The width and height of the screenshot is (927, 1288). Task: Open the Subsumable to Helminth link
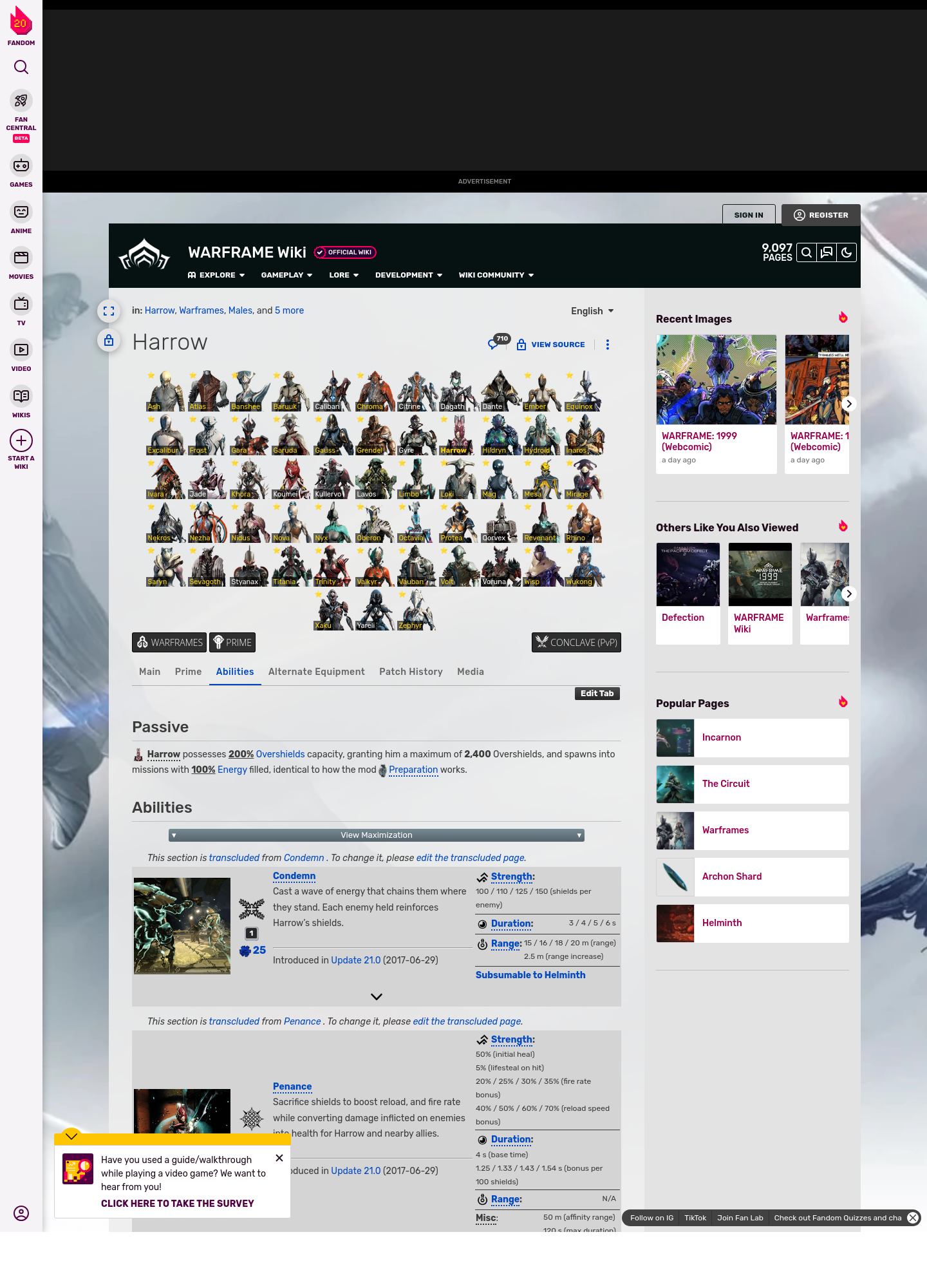click(x=530, y=975)
